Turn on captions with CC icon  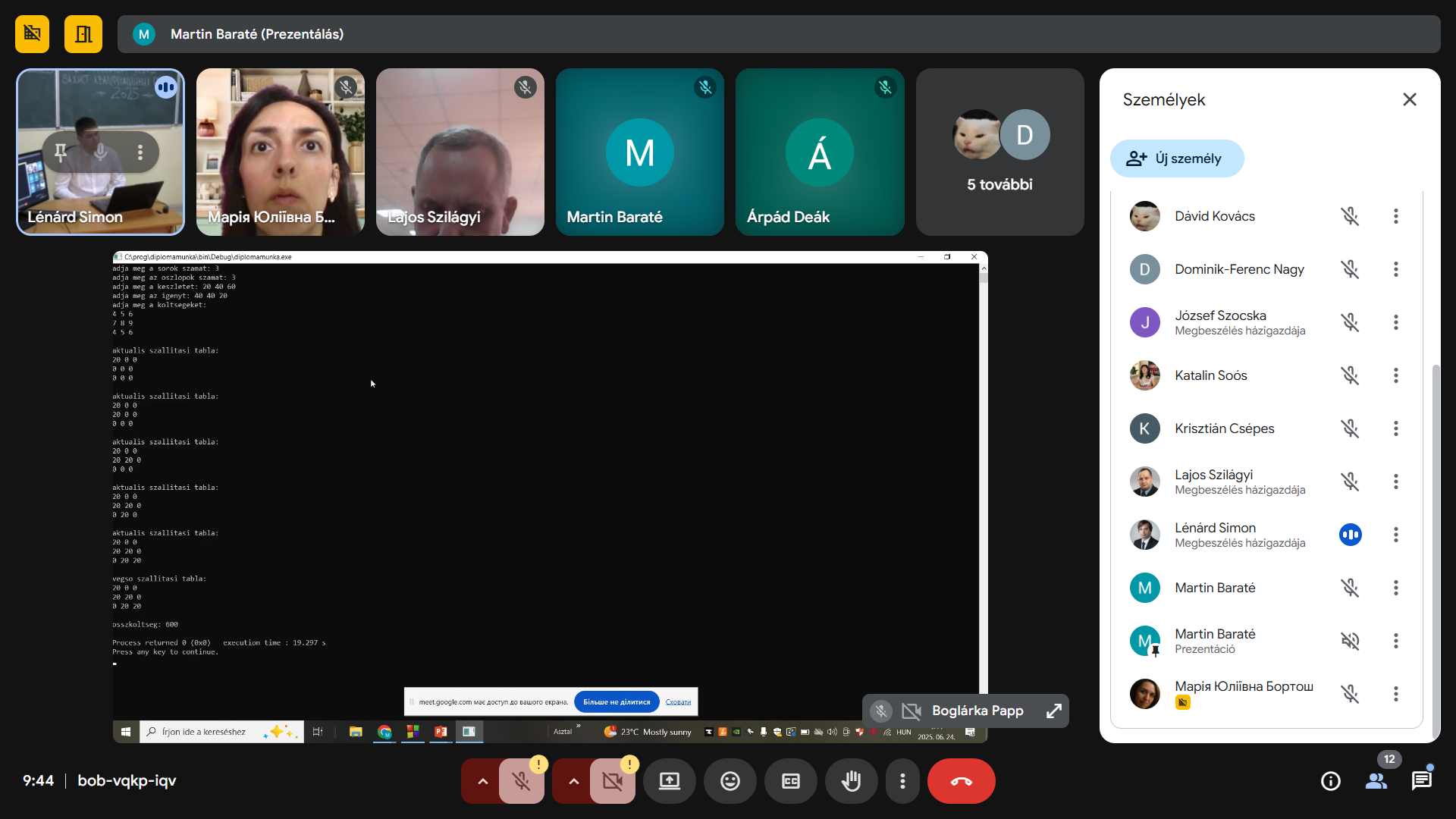(x=790, y=781)
